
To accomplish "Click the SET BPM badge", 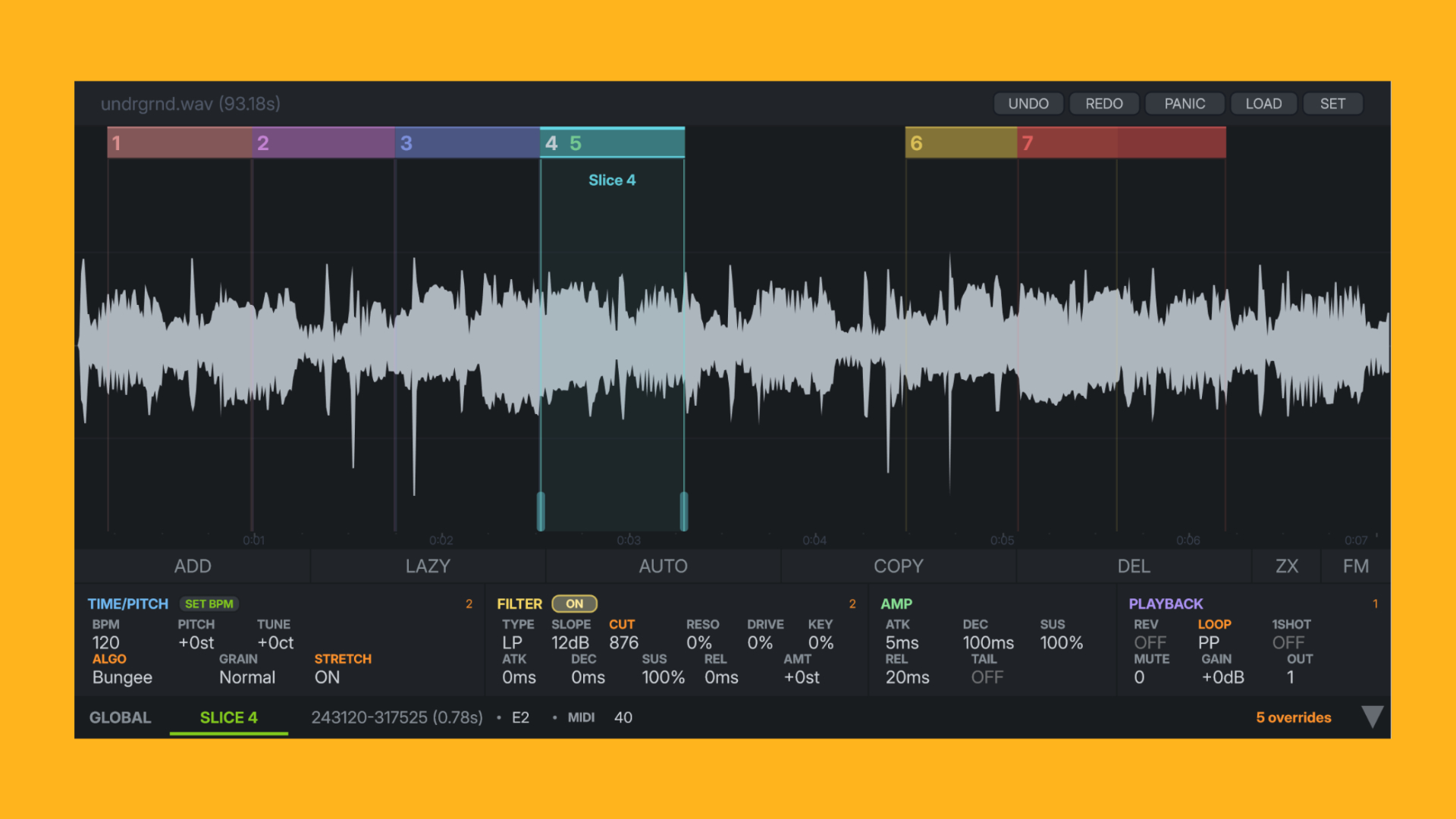I will (209, 604).
